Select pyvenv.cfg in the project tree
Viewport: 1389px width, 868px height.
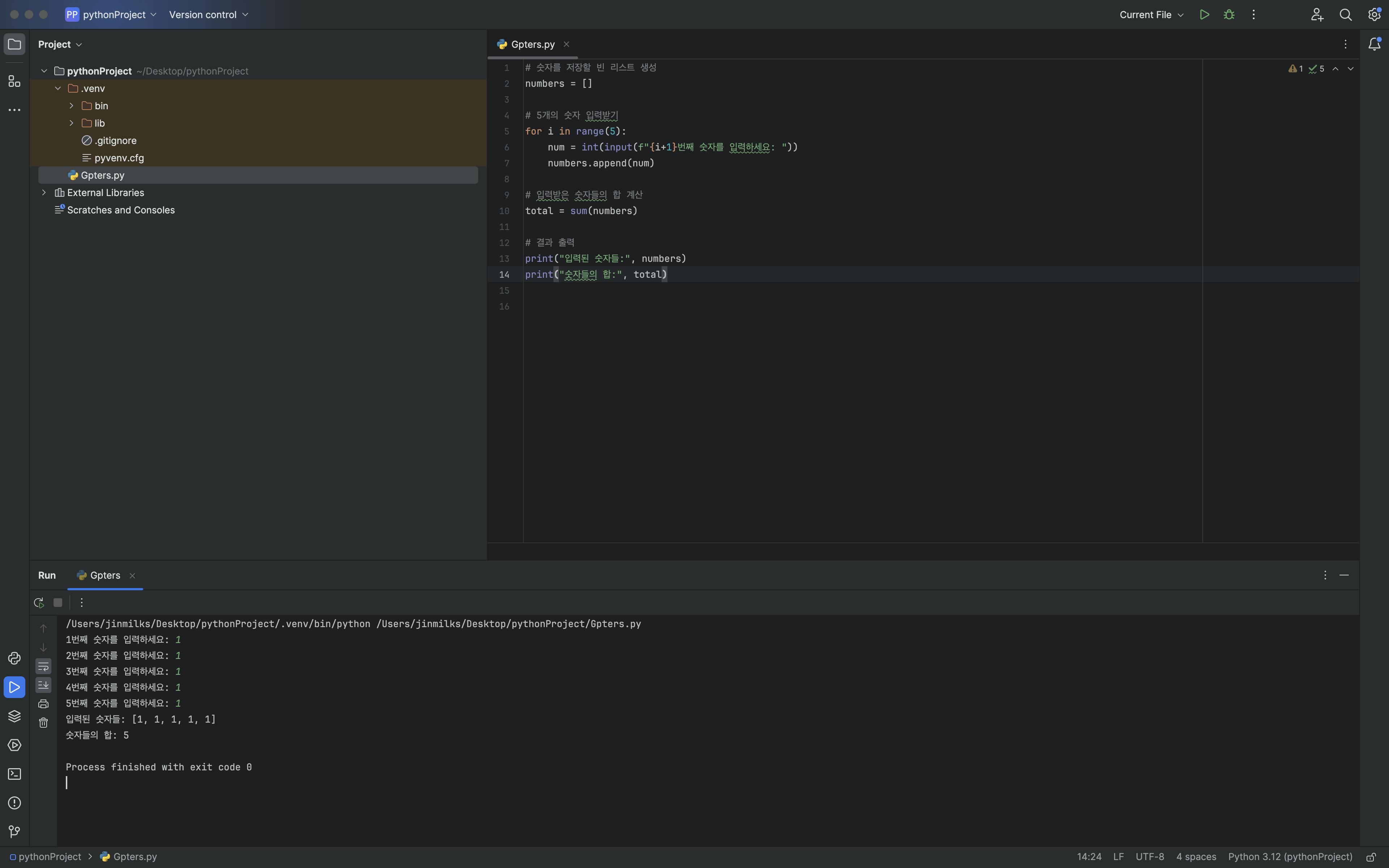pyautogui.click(x=119, y=158)
